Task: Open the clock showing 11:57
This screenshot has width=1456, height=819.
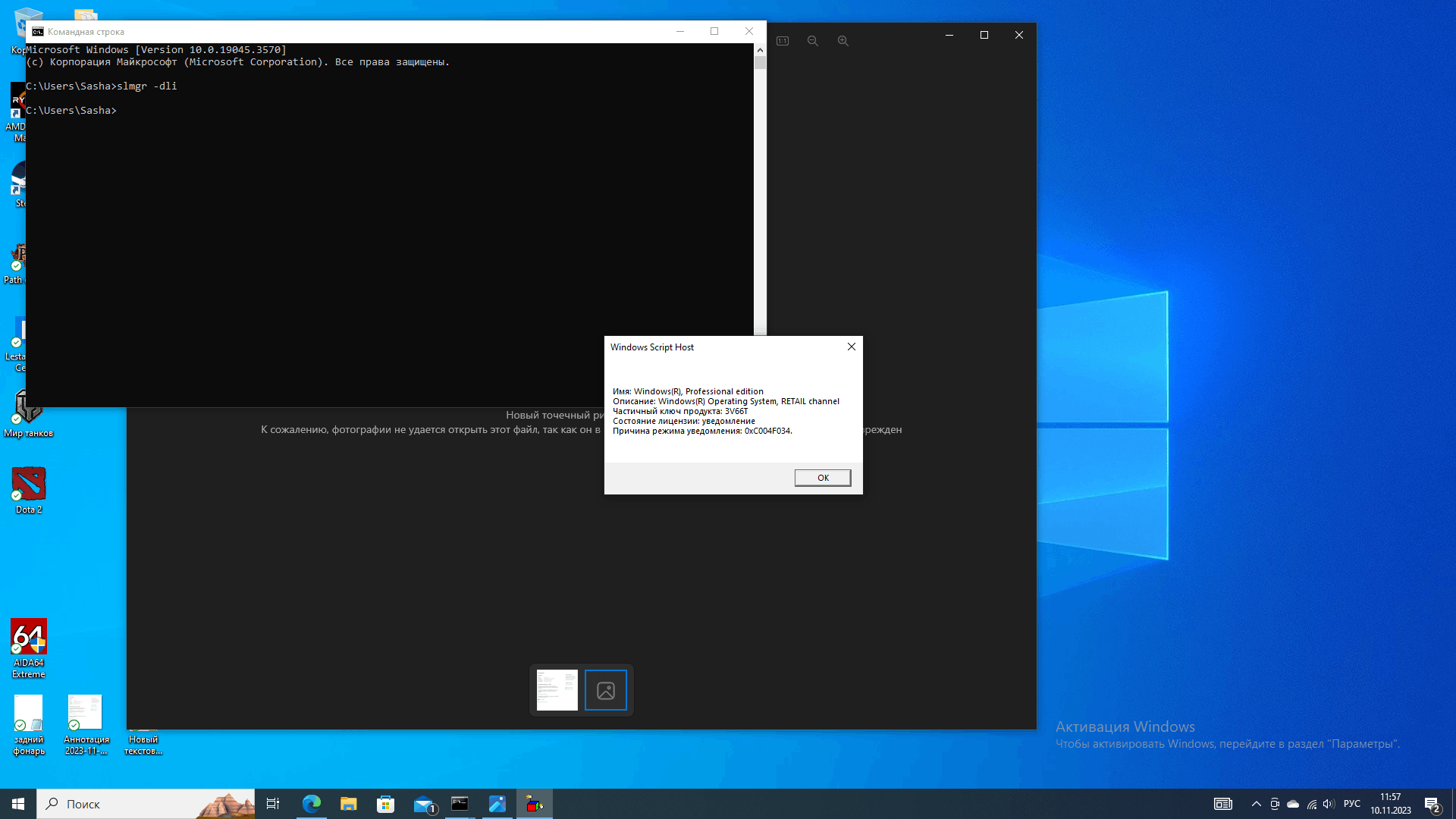Action: [x=1391, y=804]
